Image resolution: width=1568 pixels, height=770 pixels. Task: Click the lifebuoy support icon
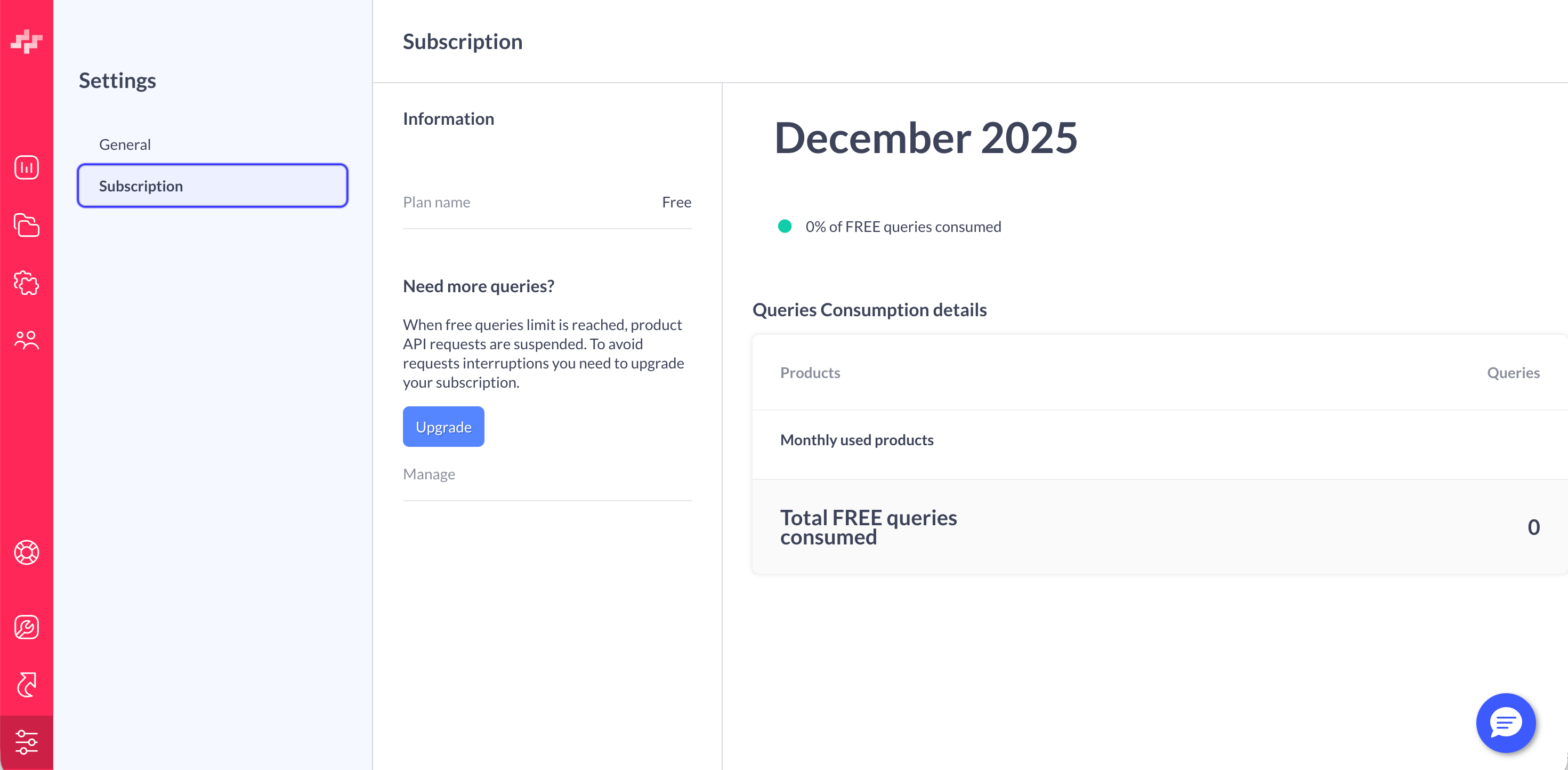coord(27,552)
